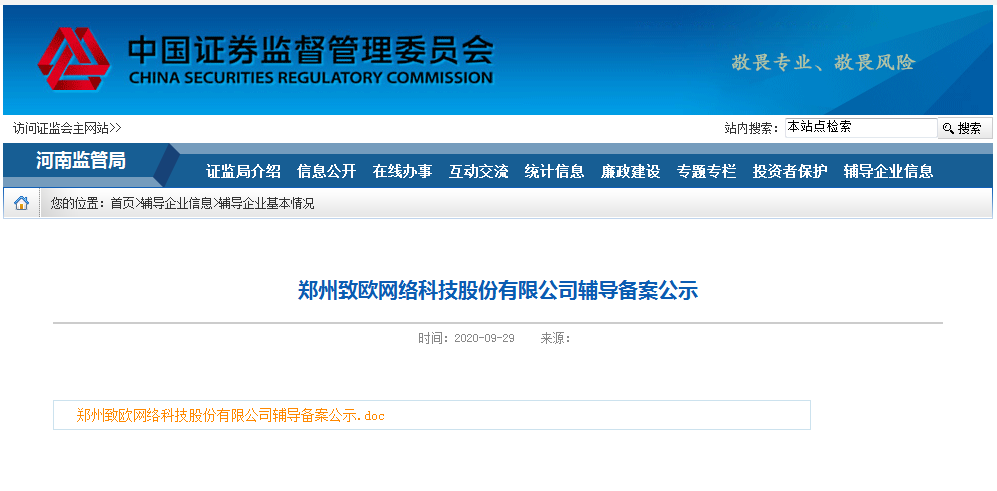
Task: Open 辅导企业信息 in the navigation bar
Action: coord(888,171)
